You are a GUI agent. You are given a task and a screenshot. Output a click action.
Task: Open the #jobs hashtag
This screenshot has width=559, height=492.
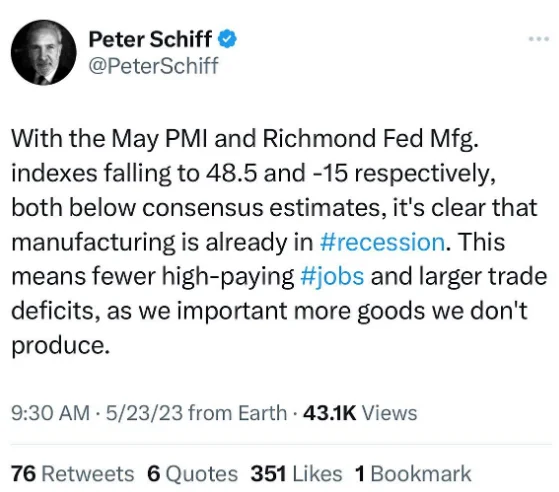click(x=332, y=277)
